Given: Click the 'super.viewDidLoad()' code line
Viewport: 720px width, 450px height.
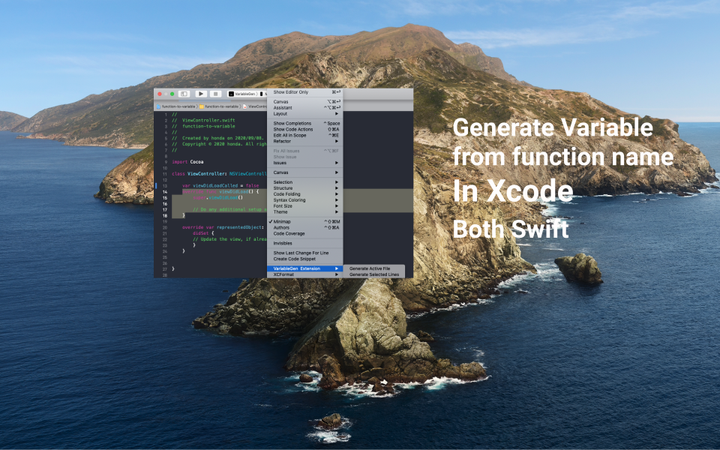Looking at the screenshot, I should [218, 197].
